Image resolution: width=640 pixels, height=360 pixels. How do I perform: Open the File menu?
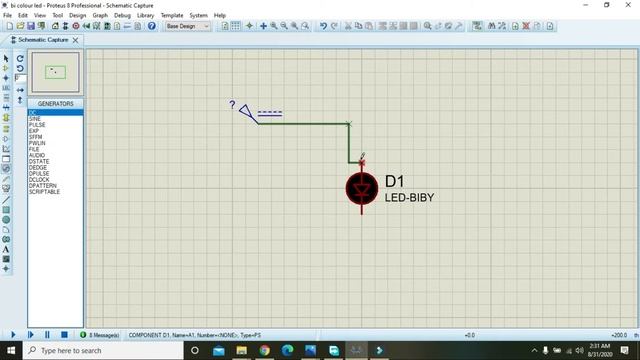click(x=7, y=15)
